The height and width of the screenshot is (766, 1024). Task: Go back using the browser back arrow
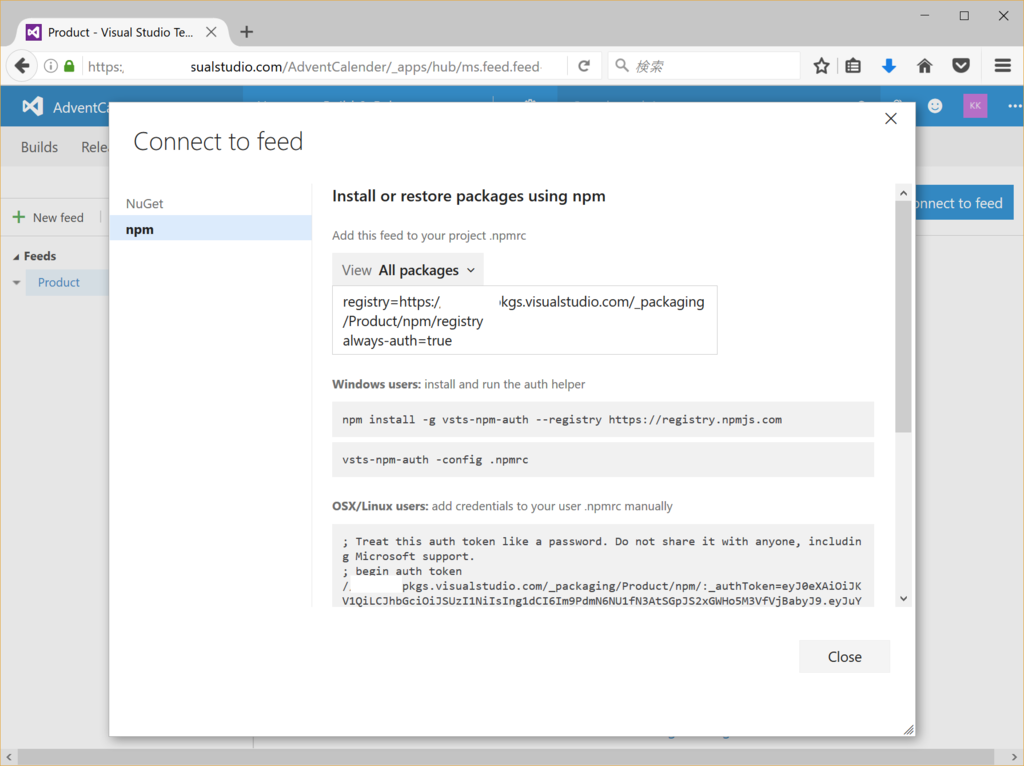tap(22, 66)
